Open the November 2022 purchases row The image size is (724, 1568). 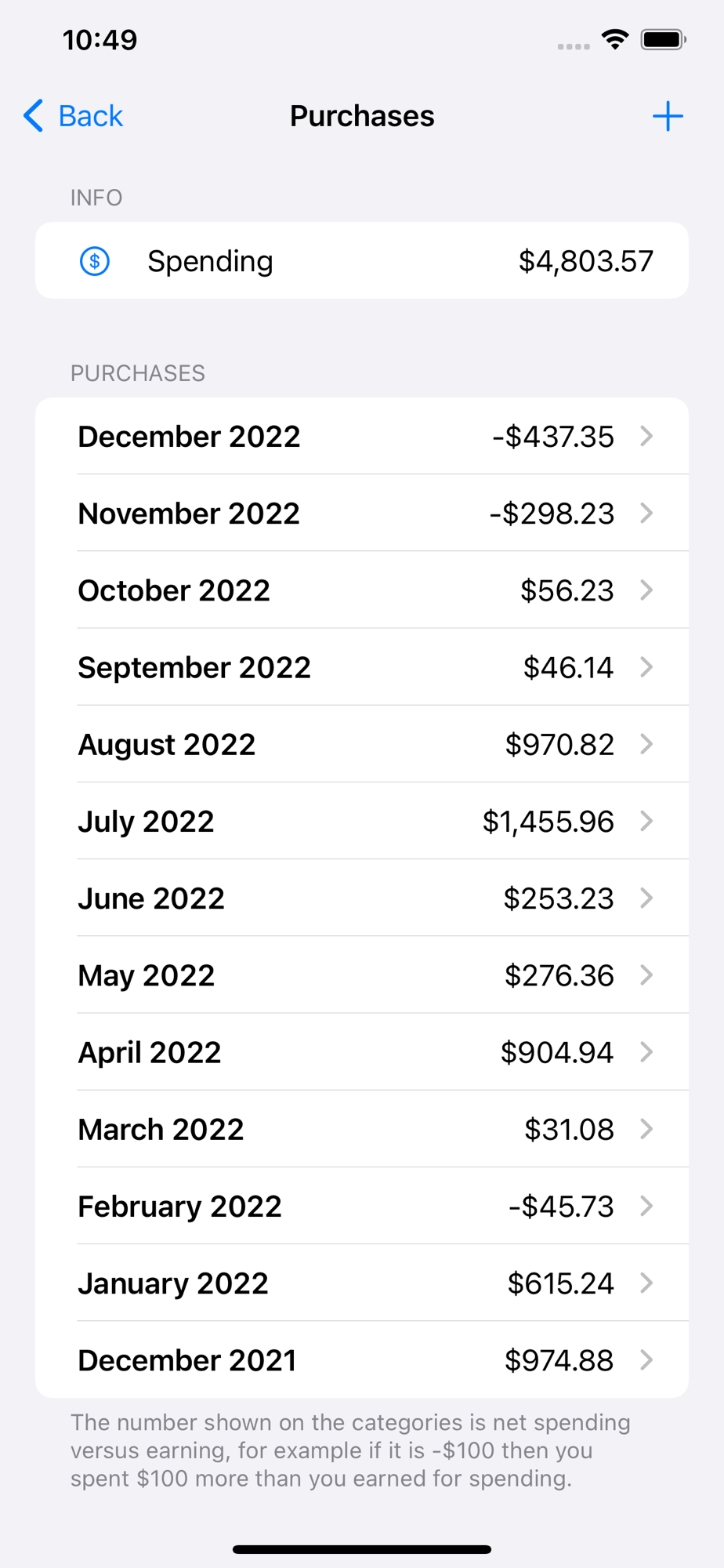362,513
